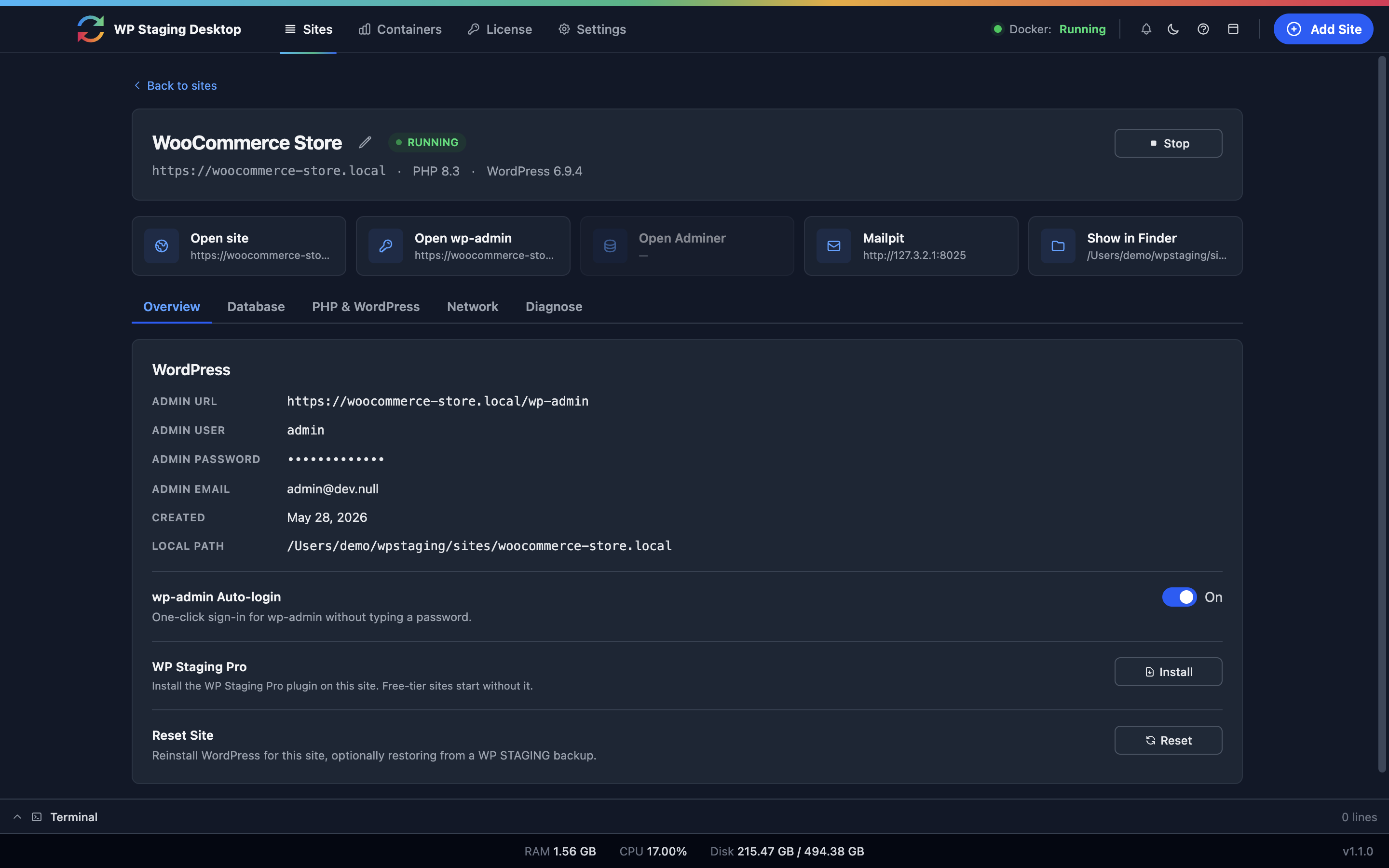
Task: Switch to the Database tab
Action: [x=256, y=307]
